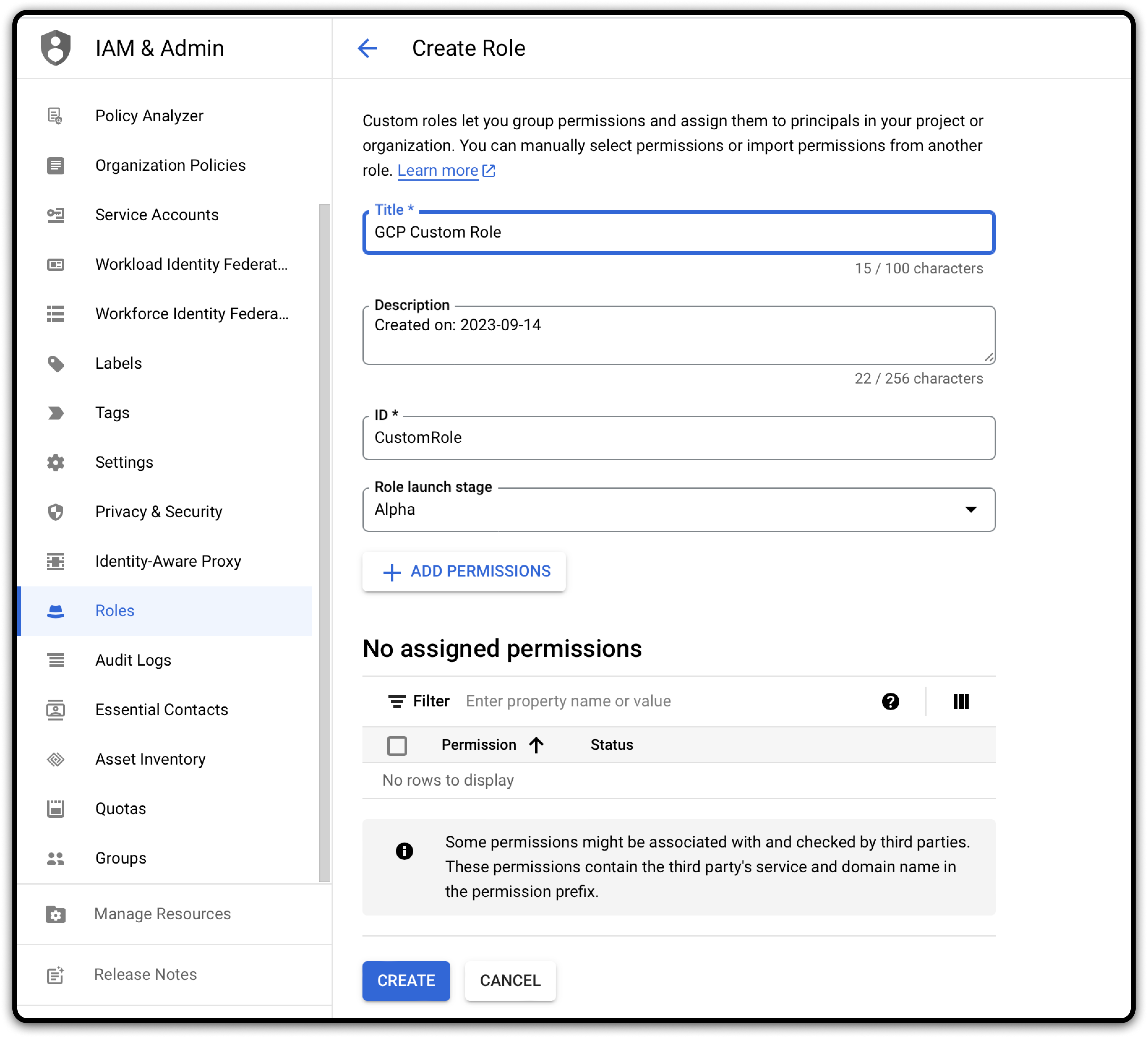Screen dimensions: 1148x1038
Task: Go to Privacy & Security section
Action: click(158, 512)
